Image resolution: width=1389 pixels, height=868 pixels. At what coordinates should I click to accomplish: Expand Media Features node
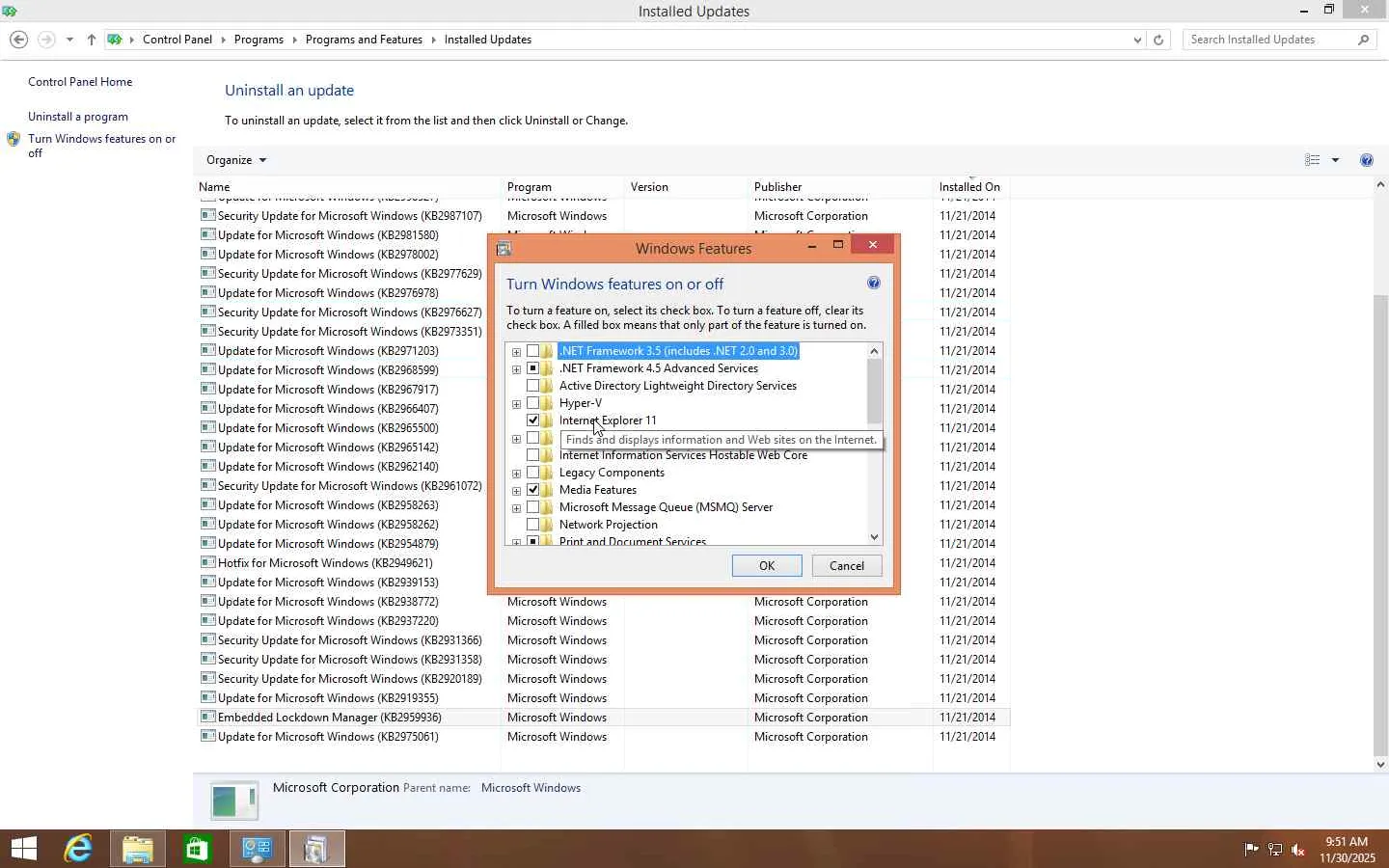coord(516,491)
